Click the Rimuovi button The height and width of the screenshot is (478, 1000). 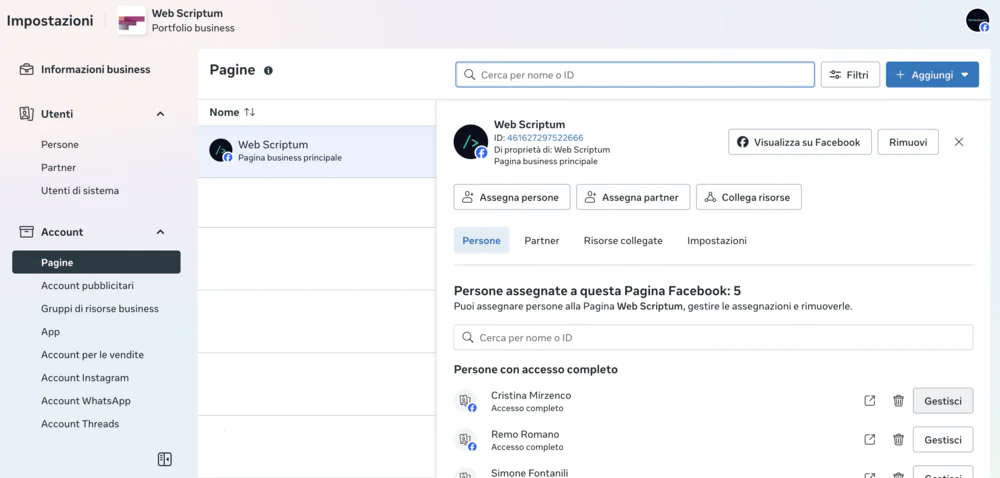[x=908, y=142]
